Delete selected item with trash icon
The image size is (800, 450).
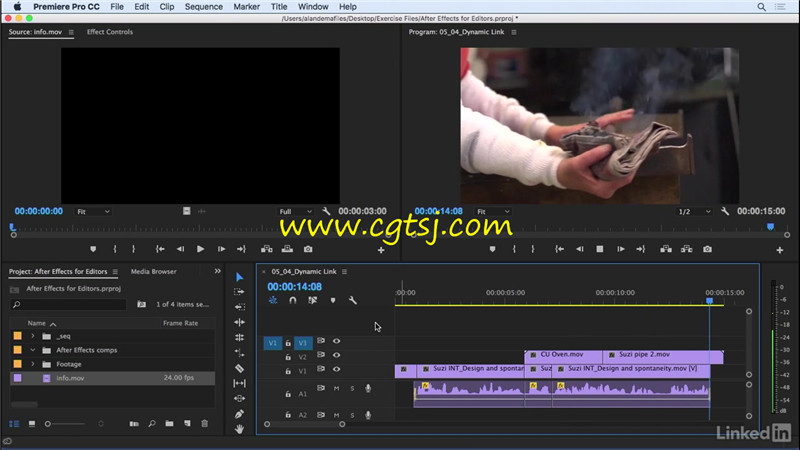click(x=205, y=423)
